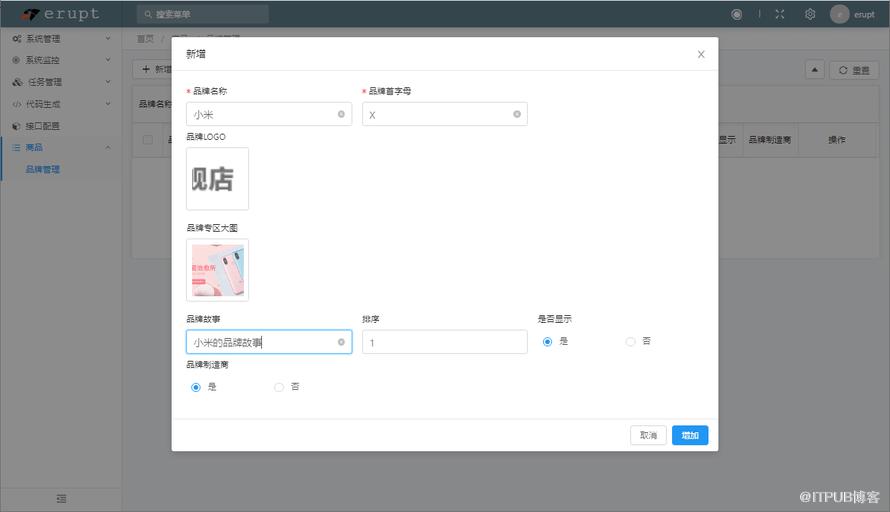The image size is (890, 512).
Task: Expand the 代码生成 menu chevron
Action: pyautogui.click(x=108, y=104)
